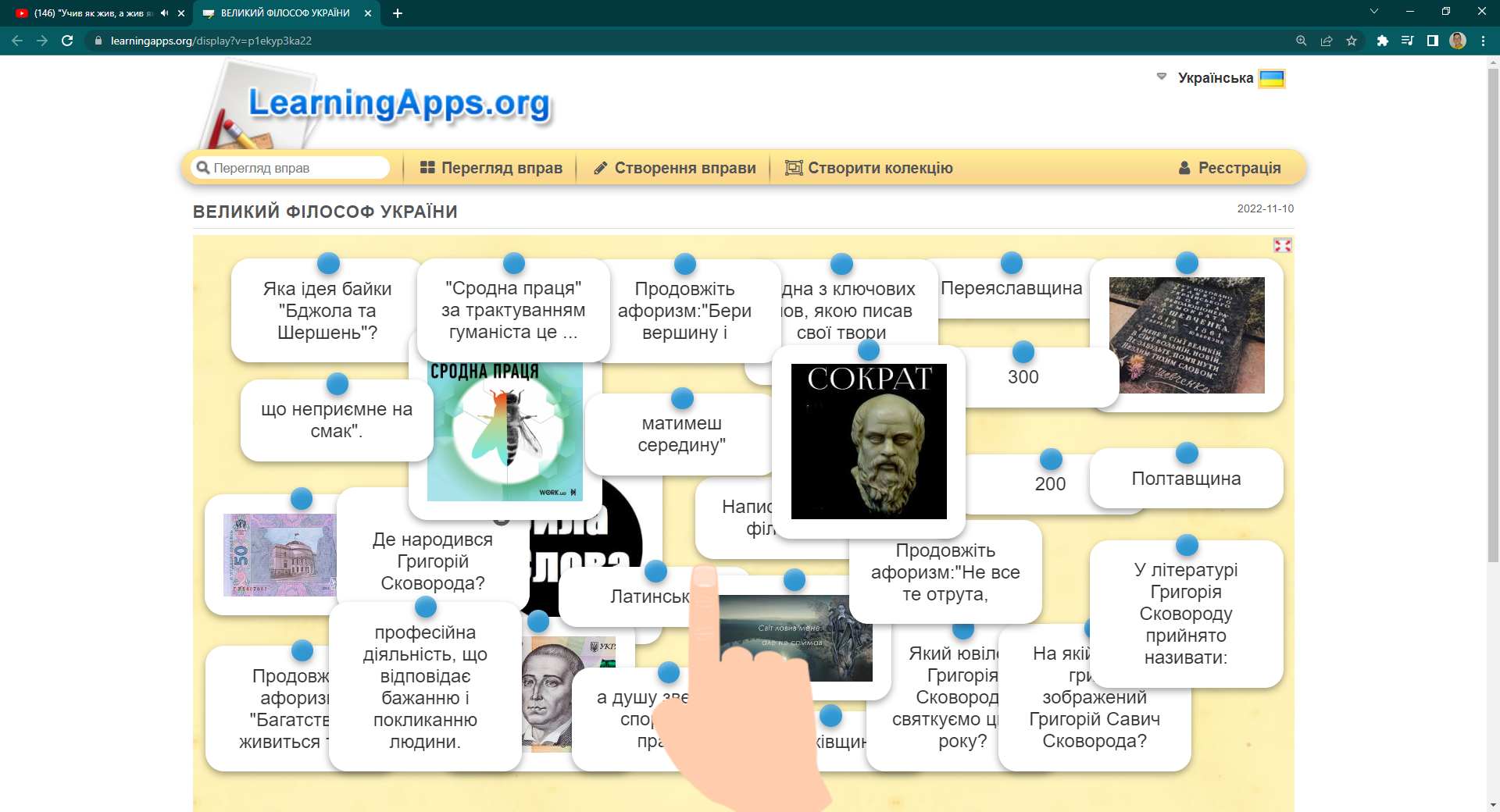
Task: Open Chrome's three-dot menu
Action: [x=1483, y=41]
